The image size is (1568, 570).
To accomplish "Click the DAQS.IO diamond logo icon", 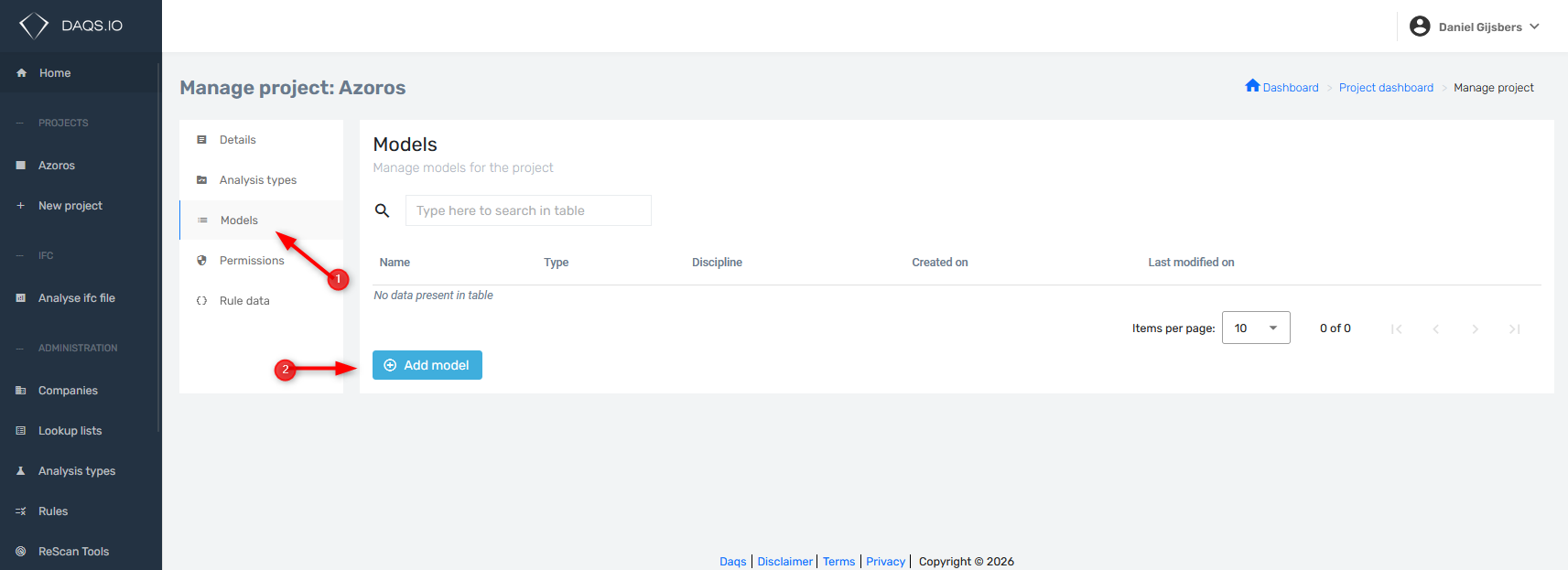I will (x=34, y=26).
